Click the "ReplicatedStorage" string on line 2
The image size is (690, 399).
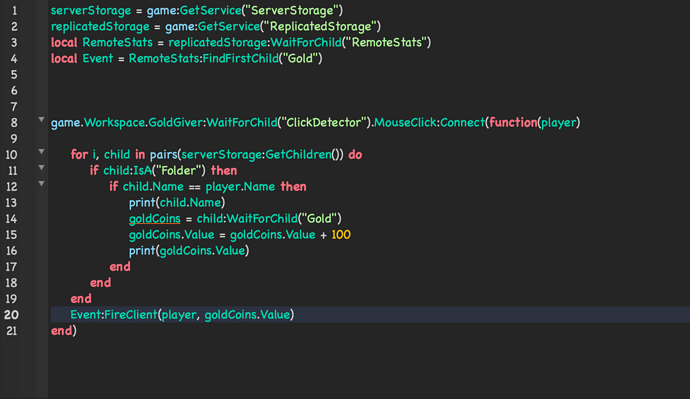[x=320, y=26]
